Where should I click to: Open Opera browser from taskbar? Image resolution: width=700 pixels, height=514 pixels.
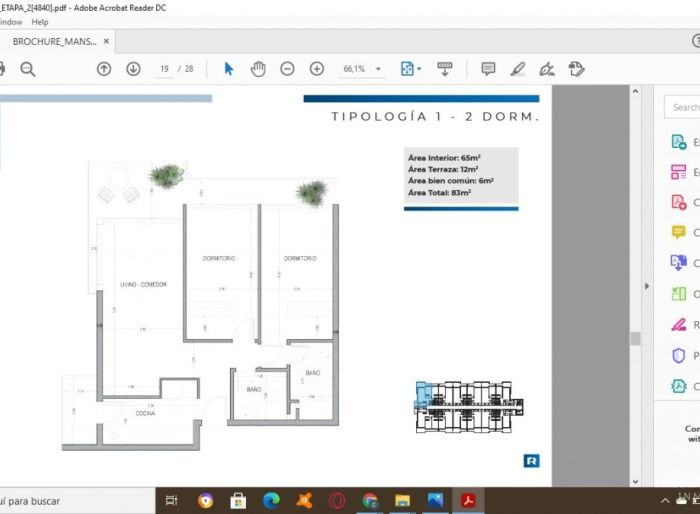pyautogui.click(x=337, y=501)
